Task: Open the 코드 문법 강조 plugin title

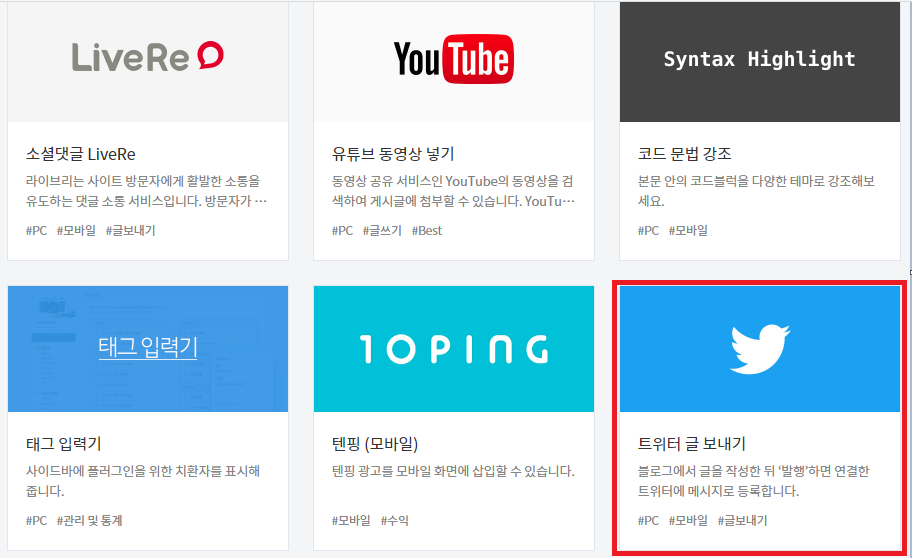Action: (x=685, y=154)
